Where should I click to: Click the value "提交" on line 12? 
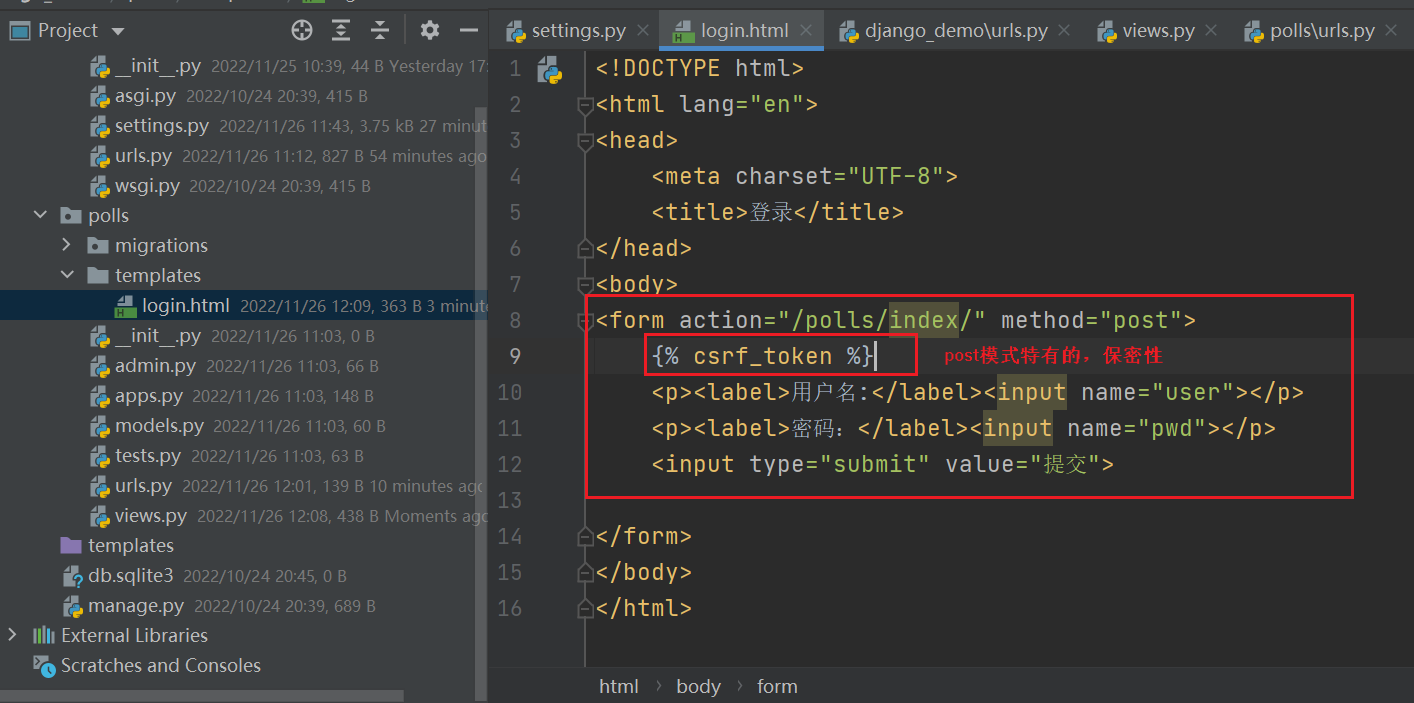point(1064,465)
